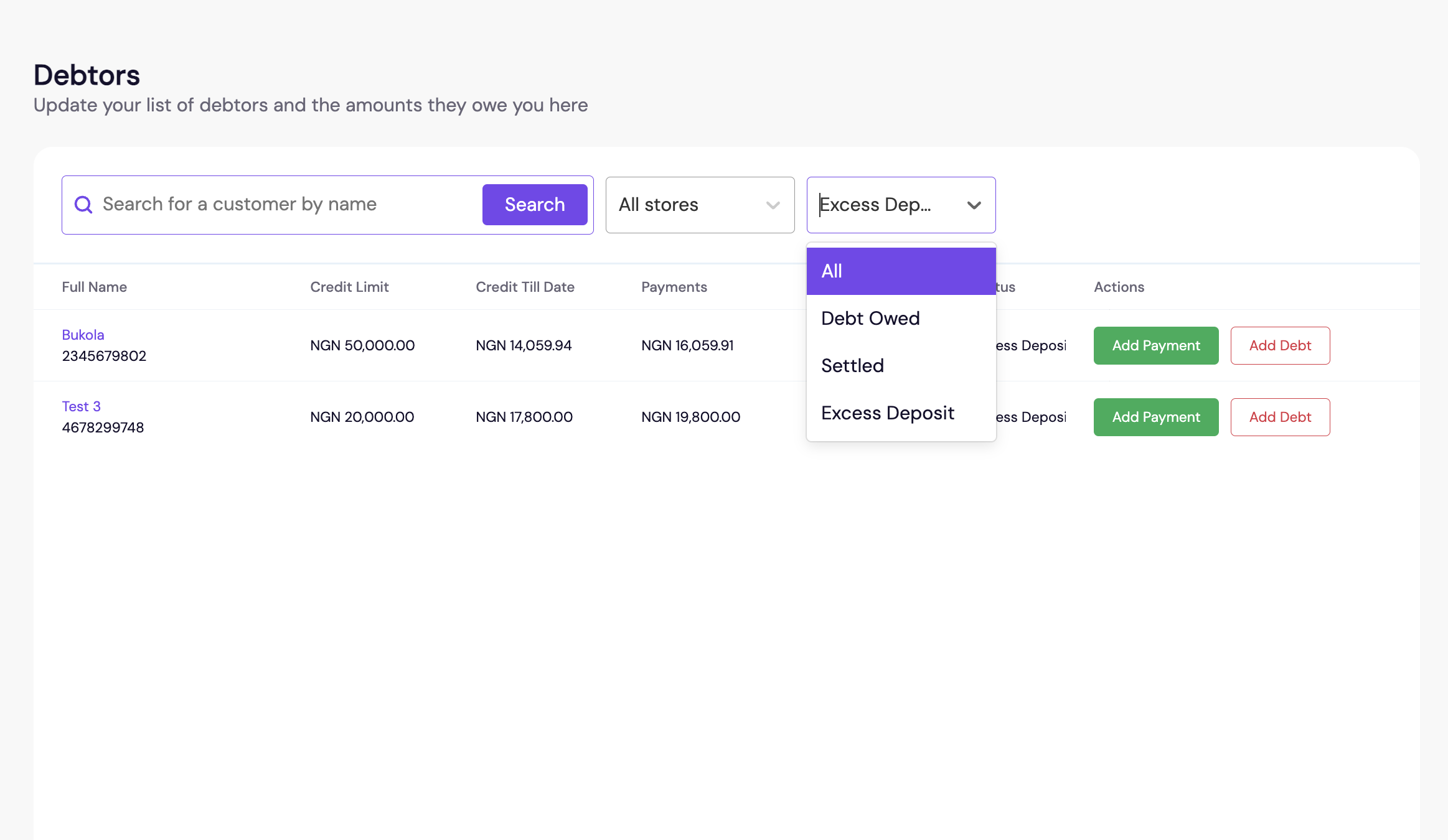Screen dimensions: 1448x840
Task: Click the magnifier icon in search box
Action: pyautogui.click(x=83, y=205)
